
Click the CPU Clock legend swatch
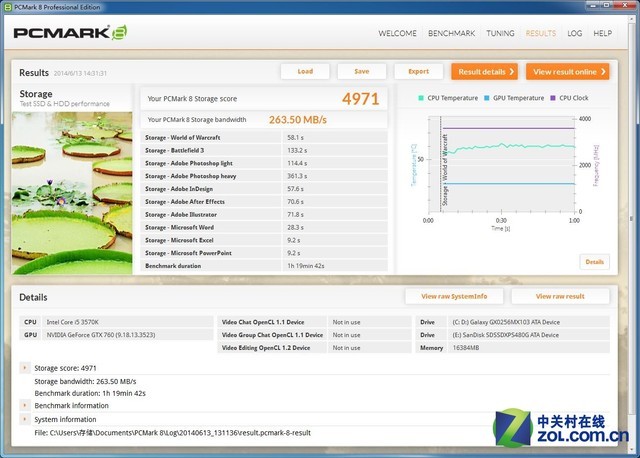coord(553,98)
